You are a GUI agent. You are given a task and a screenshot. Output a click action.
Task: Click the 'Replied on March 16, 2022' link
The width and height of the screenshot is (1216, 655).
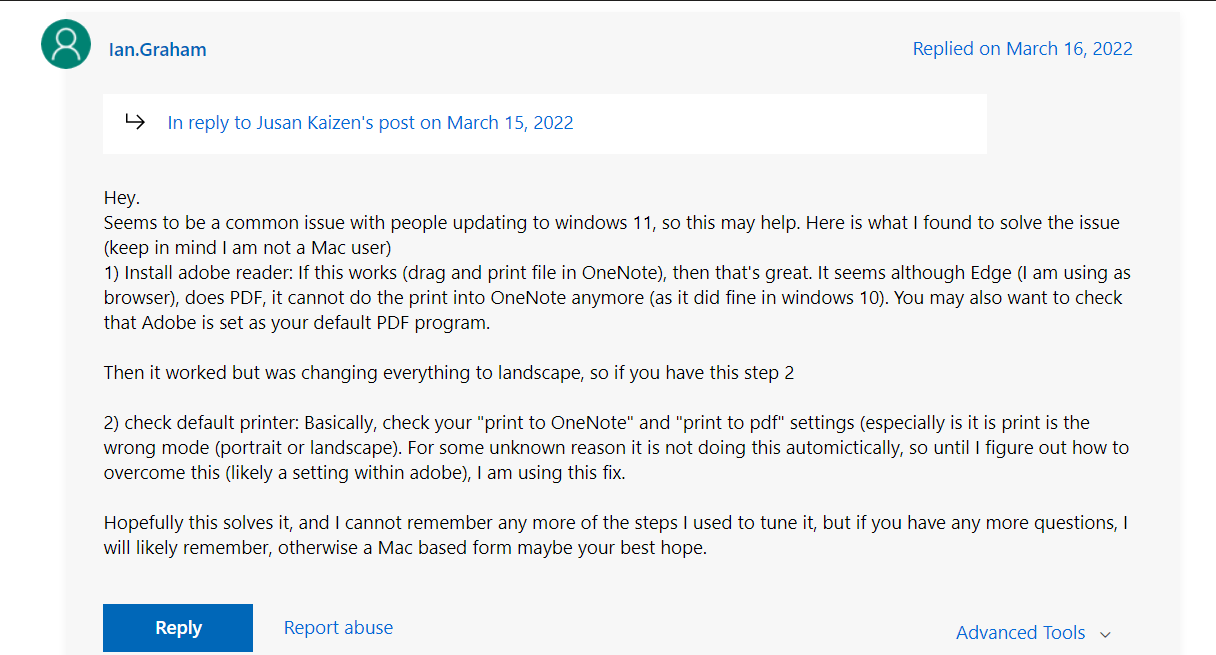[1022, 48]
